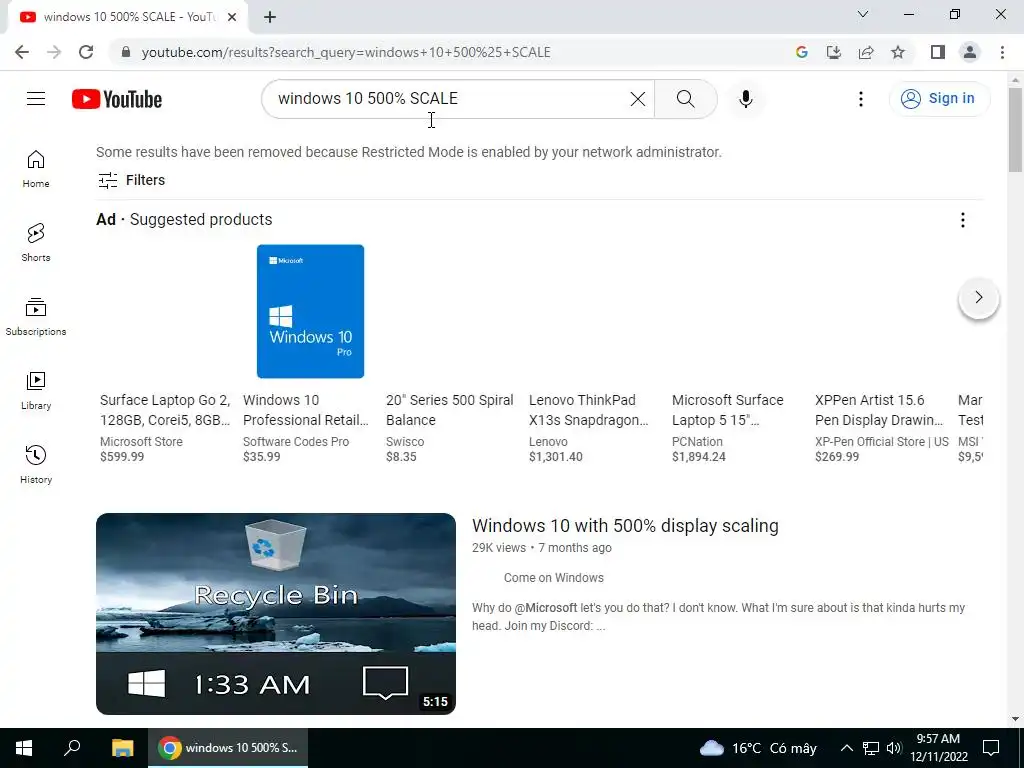
Task: Open History in sidebar
Action: tap(36, 464)
